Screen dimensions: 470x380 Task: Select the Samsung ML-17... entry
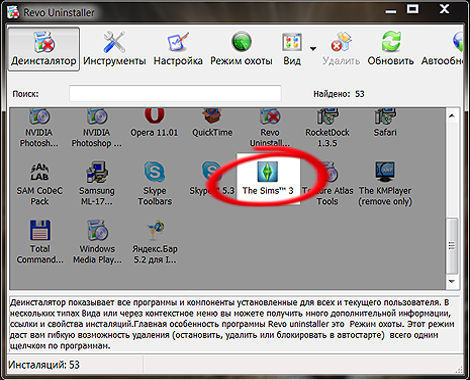[x=97, y=183]
